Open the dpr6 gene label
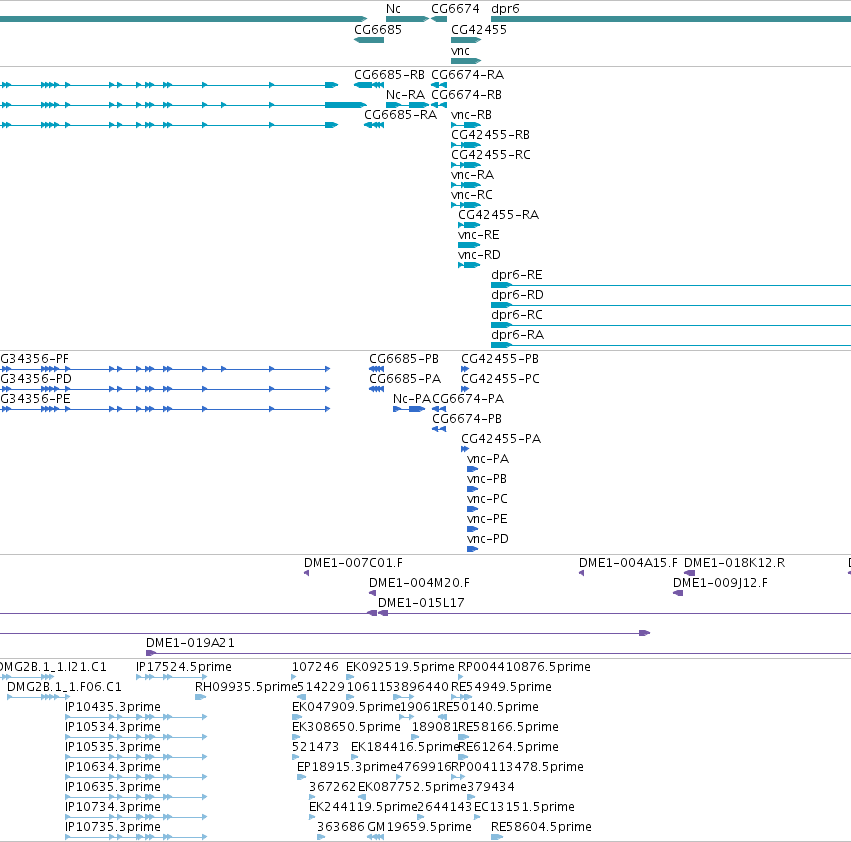The image size is (851, 842). [x=505, y=9]
